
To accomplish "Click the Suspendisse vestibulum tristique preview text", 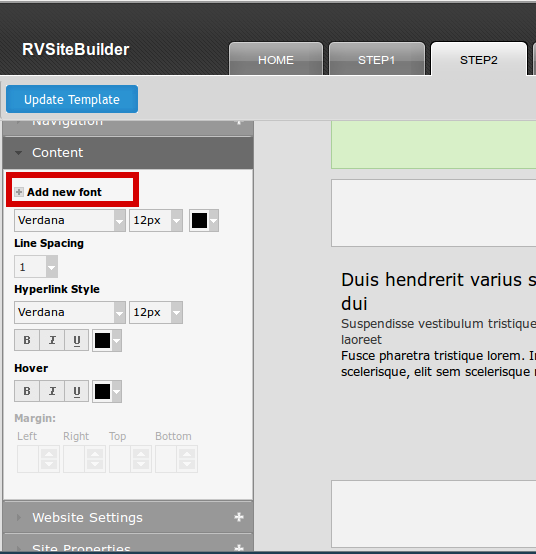I will 438,331.
